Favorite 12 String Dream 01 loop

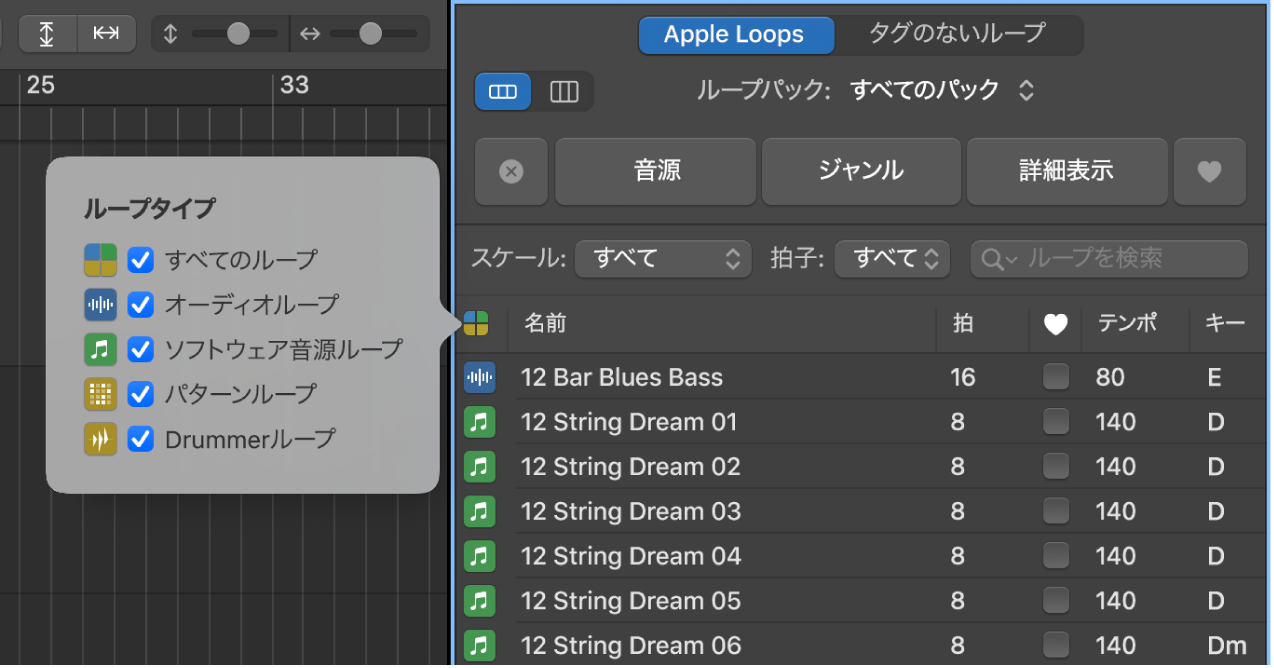tap(1056, 422)
